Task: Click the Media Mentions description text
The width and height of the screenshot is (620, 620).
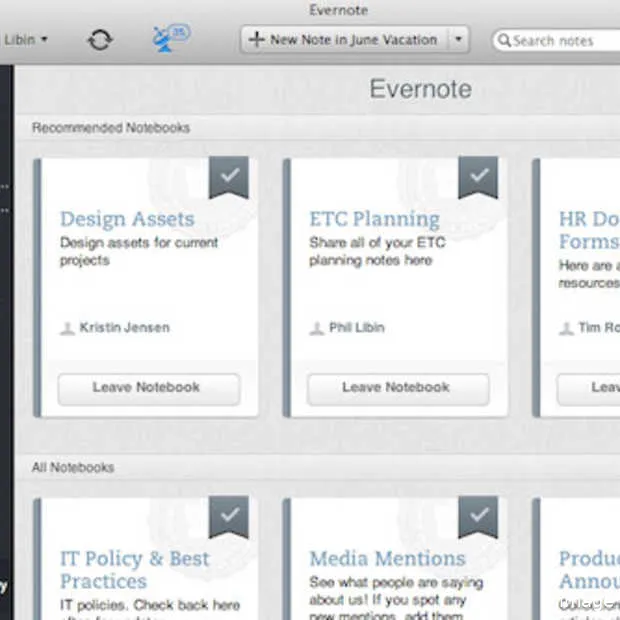Action: (396, 598)
